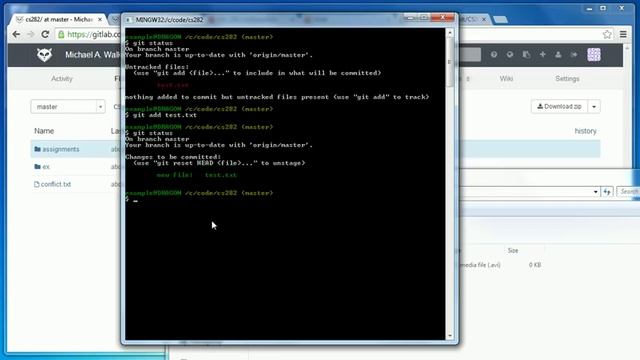Click the media file (.avi) type cell
This screenshot has width=640, height=360.
[480, 265]
